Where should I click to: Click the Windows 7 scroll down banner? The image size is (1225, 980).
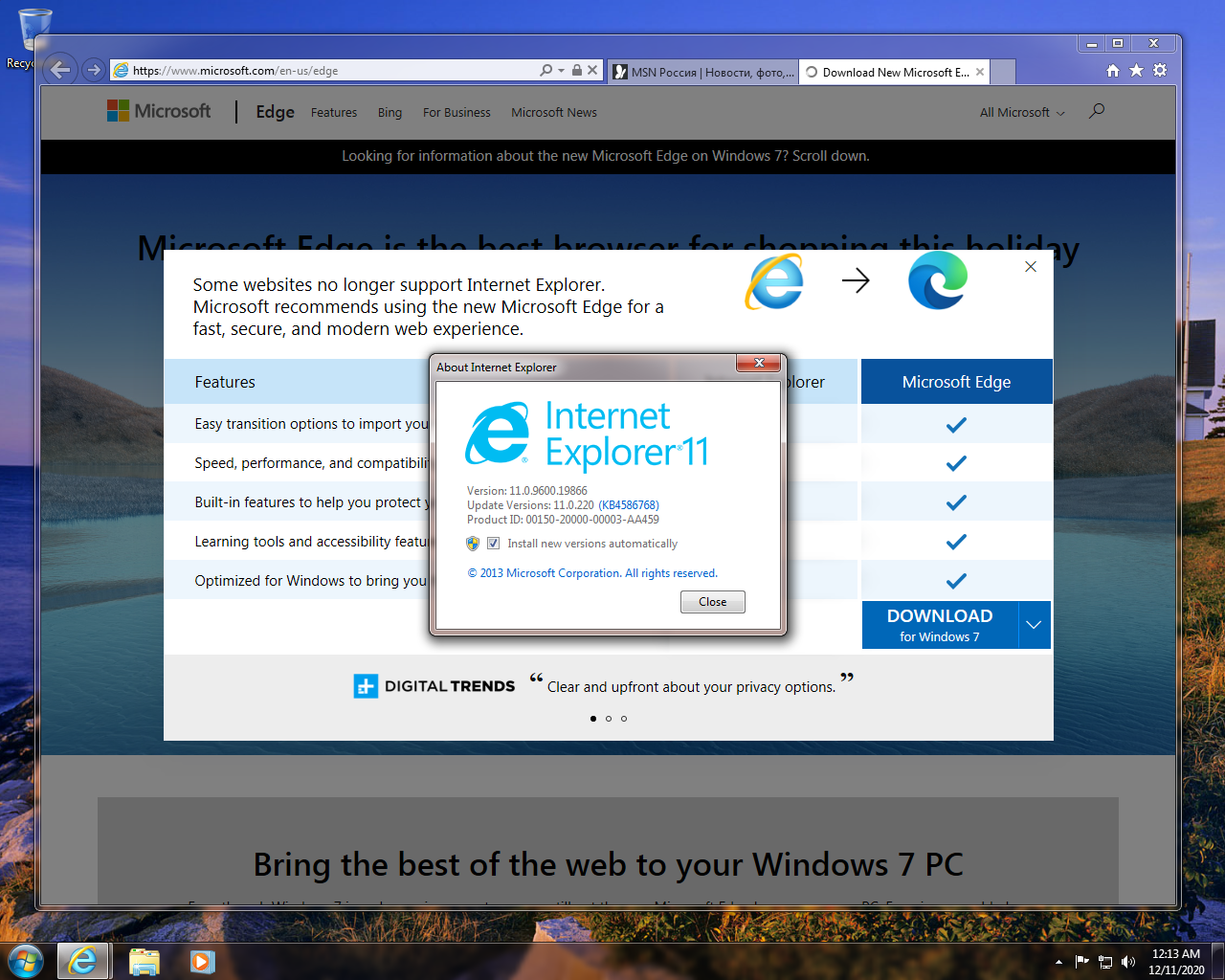[606, 156]
